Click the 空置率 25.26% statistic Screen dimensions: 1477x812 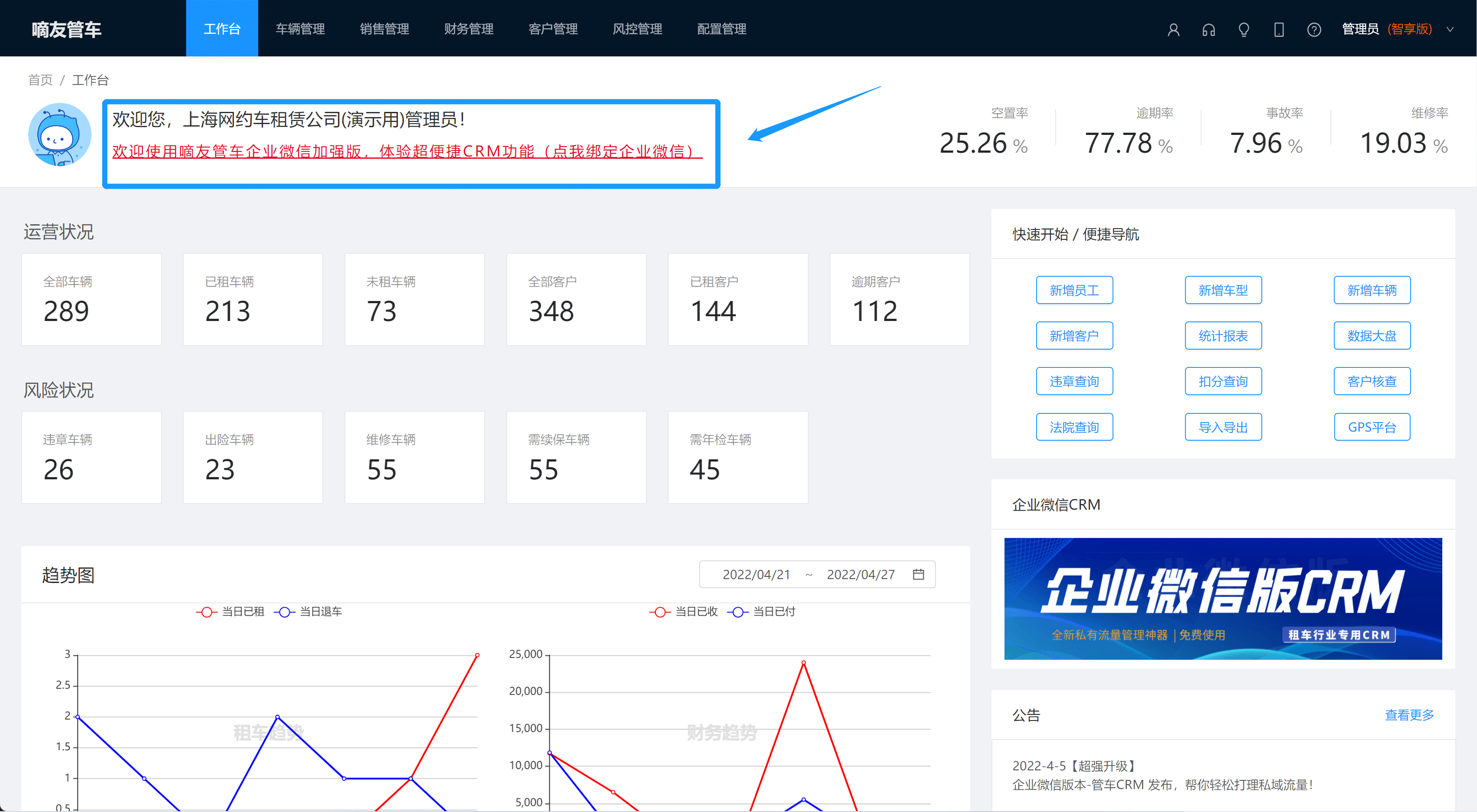tap(983, 131)
